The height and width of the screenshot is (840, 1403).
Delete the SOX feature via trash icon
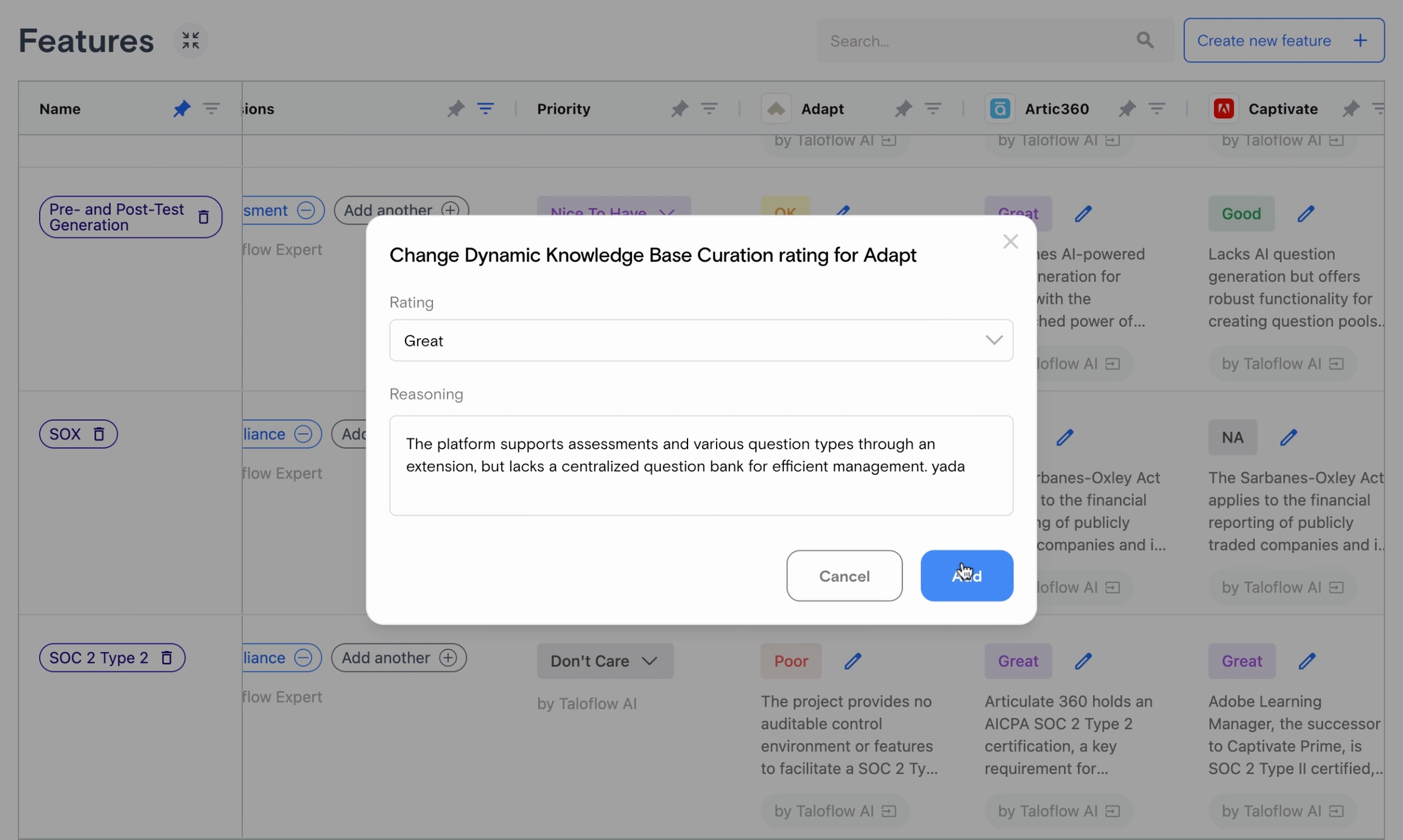[x=99, y=435]
